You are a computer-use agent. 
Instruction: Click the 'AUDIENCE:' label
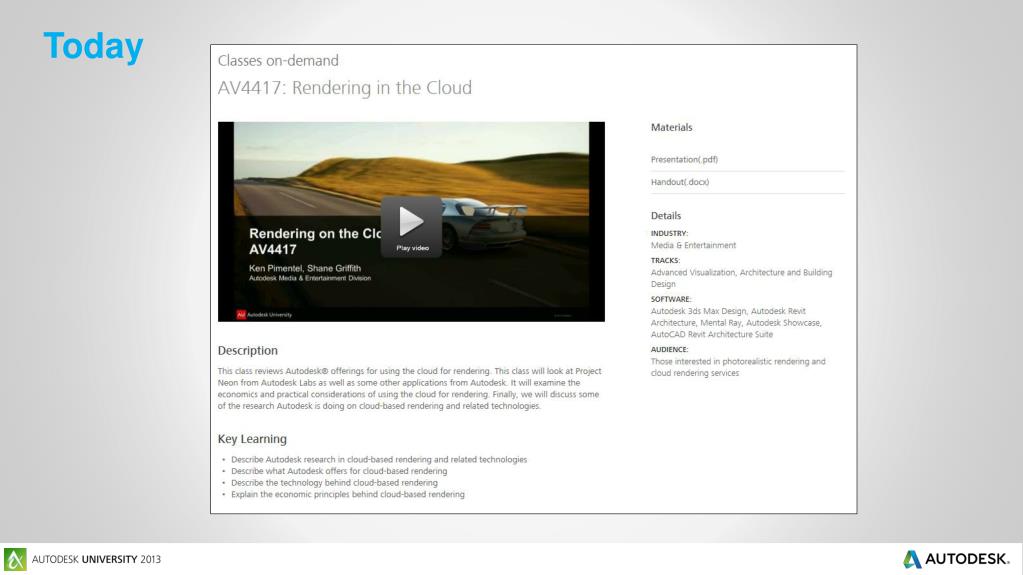click(669, 349)
